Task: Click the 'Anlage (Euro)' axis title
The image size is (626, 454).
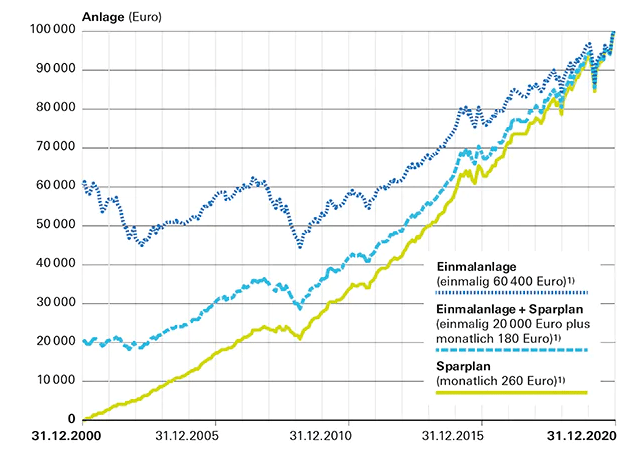Action: pyautogui.click(x=122, y=17)
